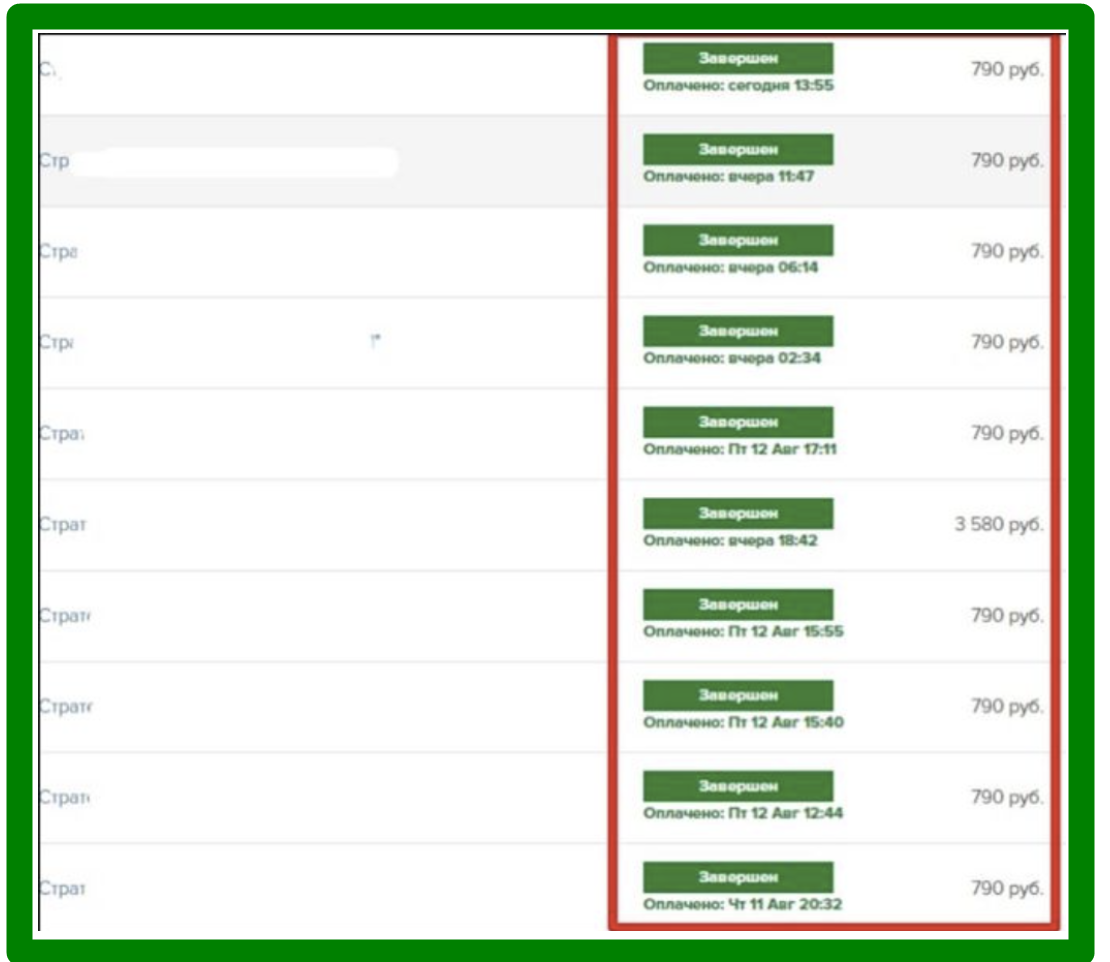Open order link in Чт 11 Авг 20:32 row
Viewport: 1110px width, 962px height.
click(x=62, y=888)
